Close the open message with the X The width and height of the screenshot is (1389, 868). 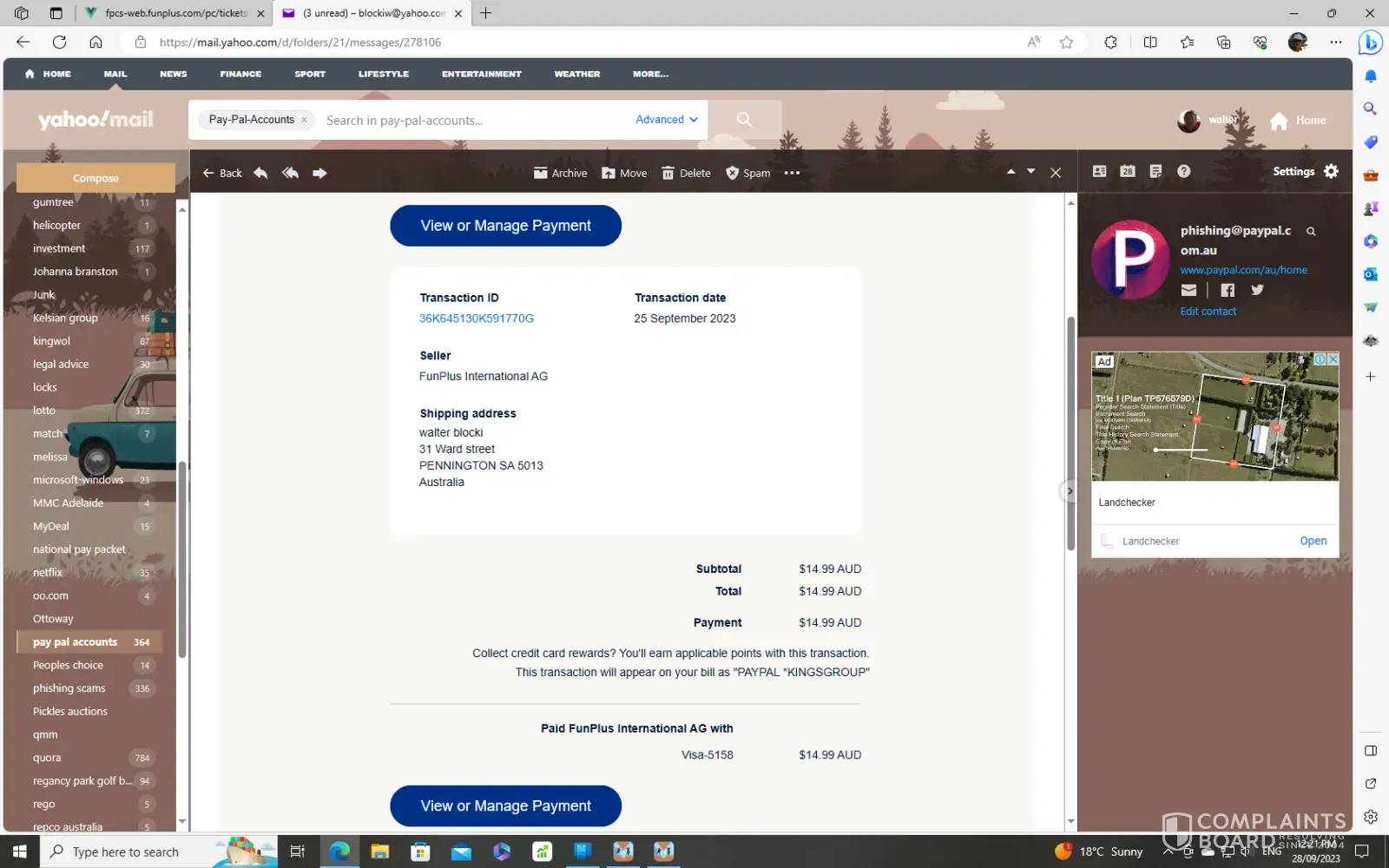coord(1056,173)
